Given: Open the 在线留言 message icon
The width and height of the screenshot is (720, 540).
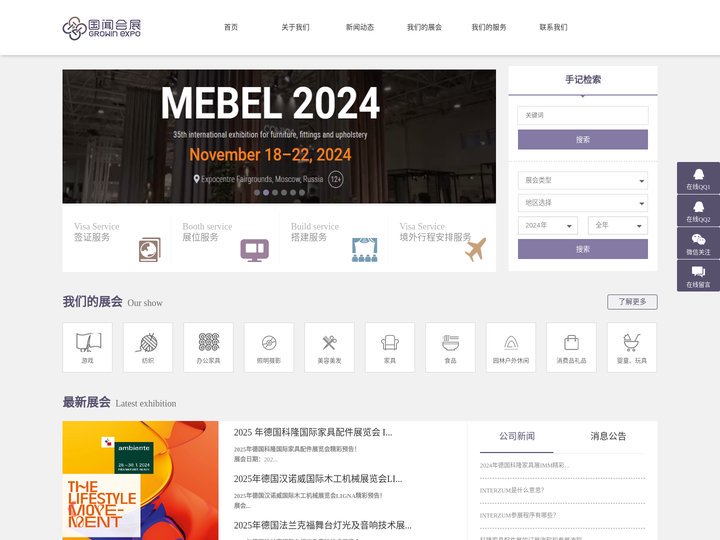Looking at the screenshot, I should pyautogui.click(x=698, y=276).
